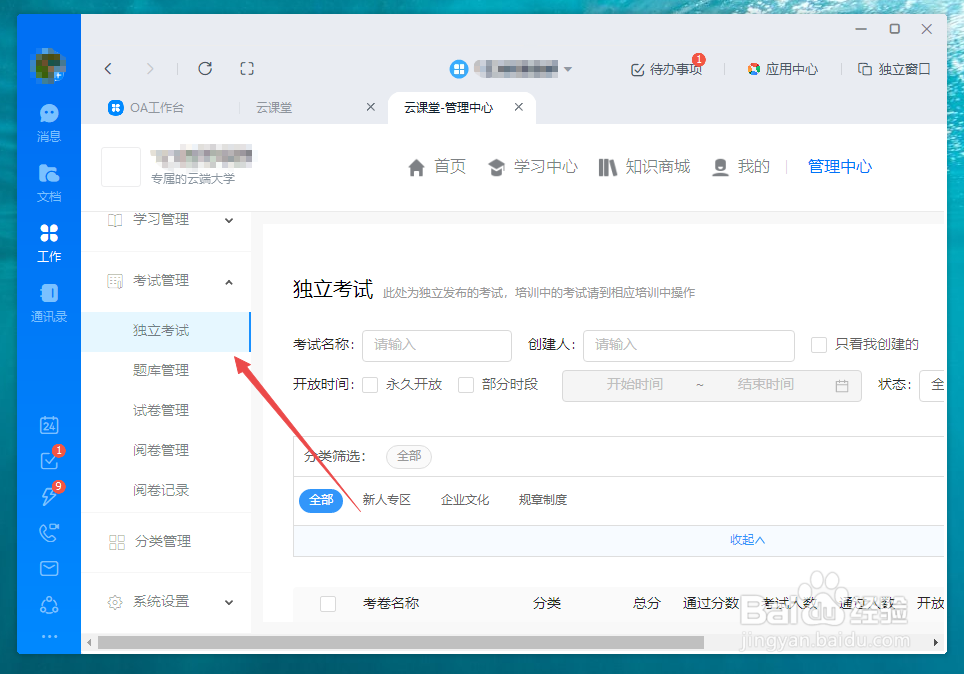Click the scrollbar left arrow

(x=89, y=643)
